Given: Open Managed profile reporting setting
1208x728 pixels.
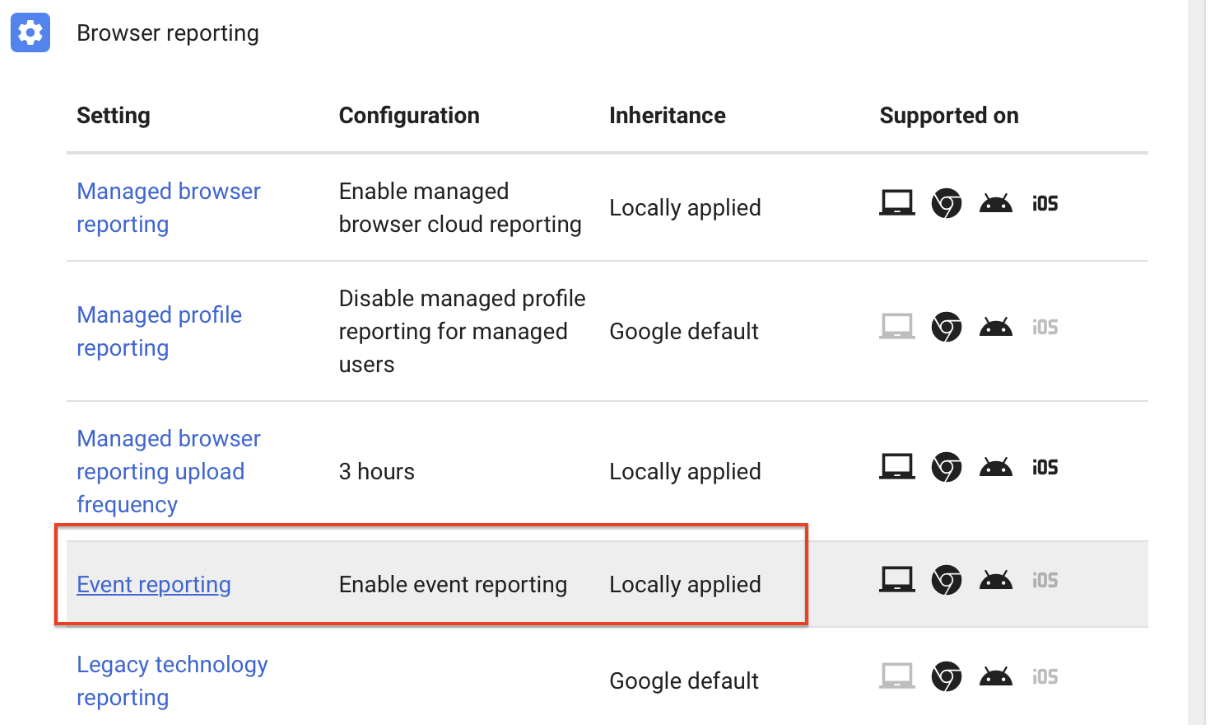Looking at the screenshot, I should click(159, 331).
